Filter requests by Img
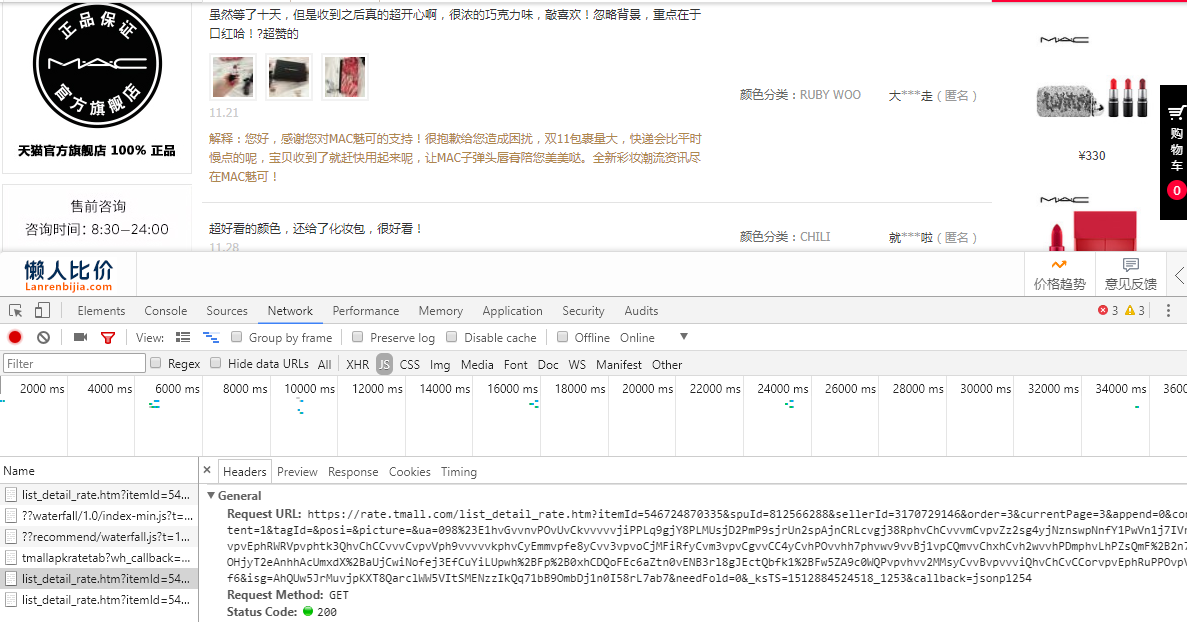The width and height of the screenshot is (1187, 622). [440, 365]
